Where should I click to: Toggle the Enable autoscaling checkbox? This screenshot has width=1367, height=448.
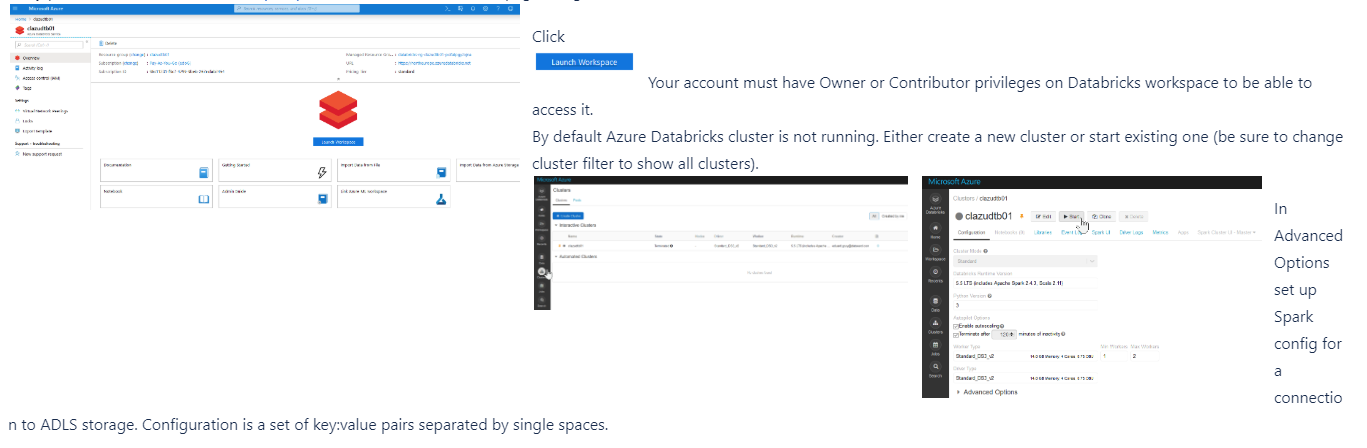point(955,326)
